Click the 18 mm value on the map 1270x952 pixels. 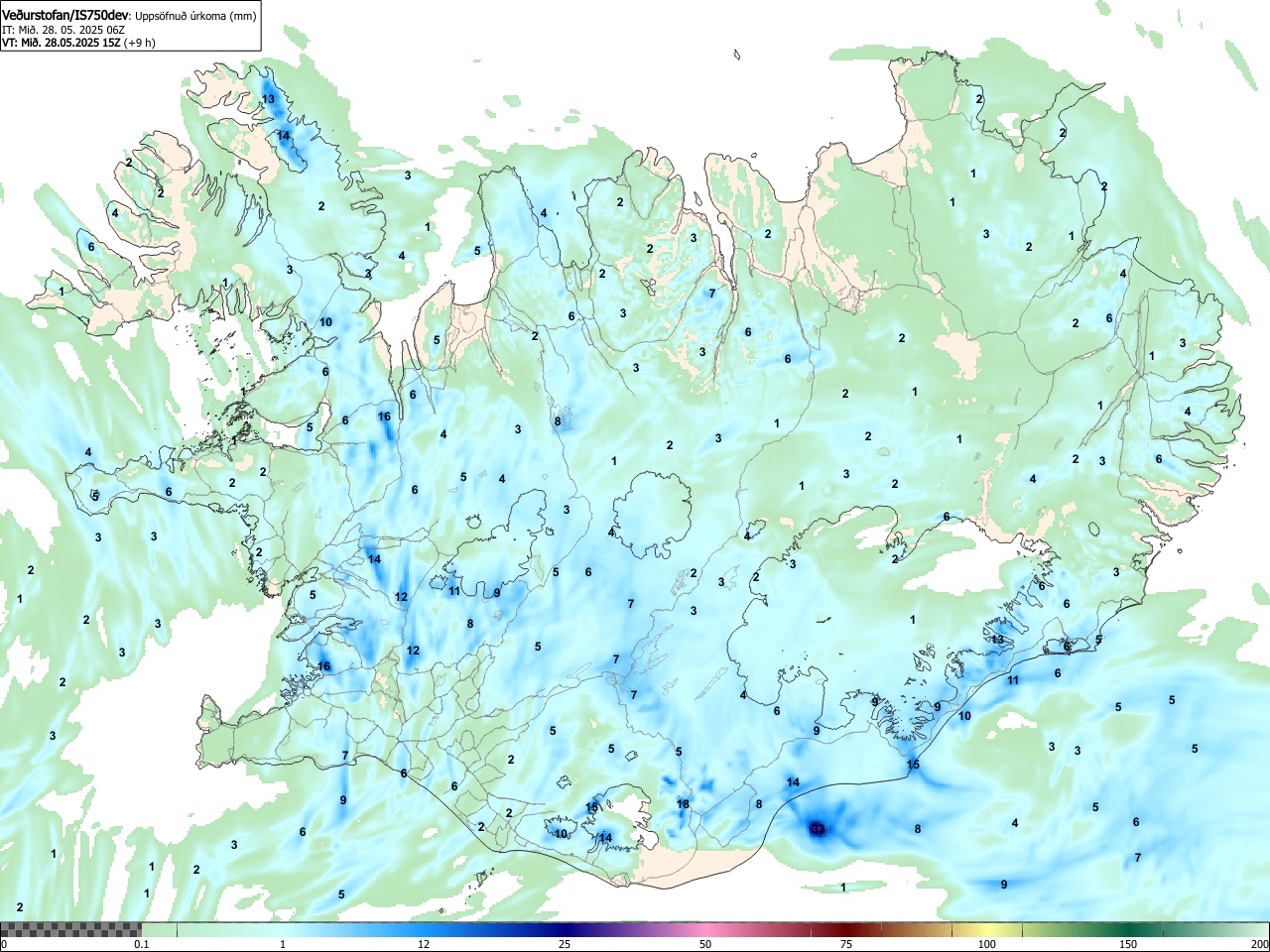(683, 804)
